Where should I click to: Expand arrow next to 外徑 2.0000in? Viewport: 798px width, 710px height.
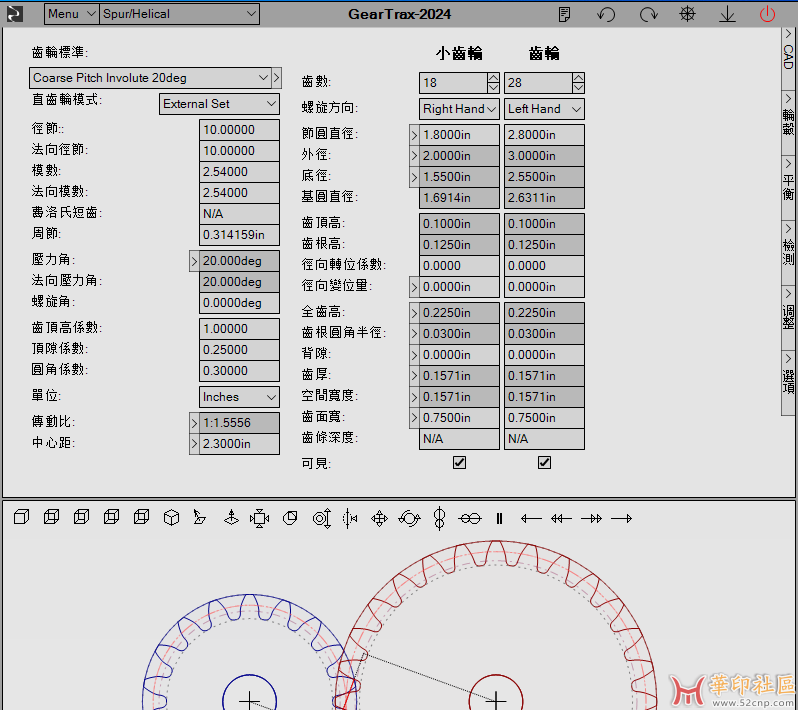[x=414, y=156]
